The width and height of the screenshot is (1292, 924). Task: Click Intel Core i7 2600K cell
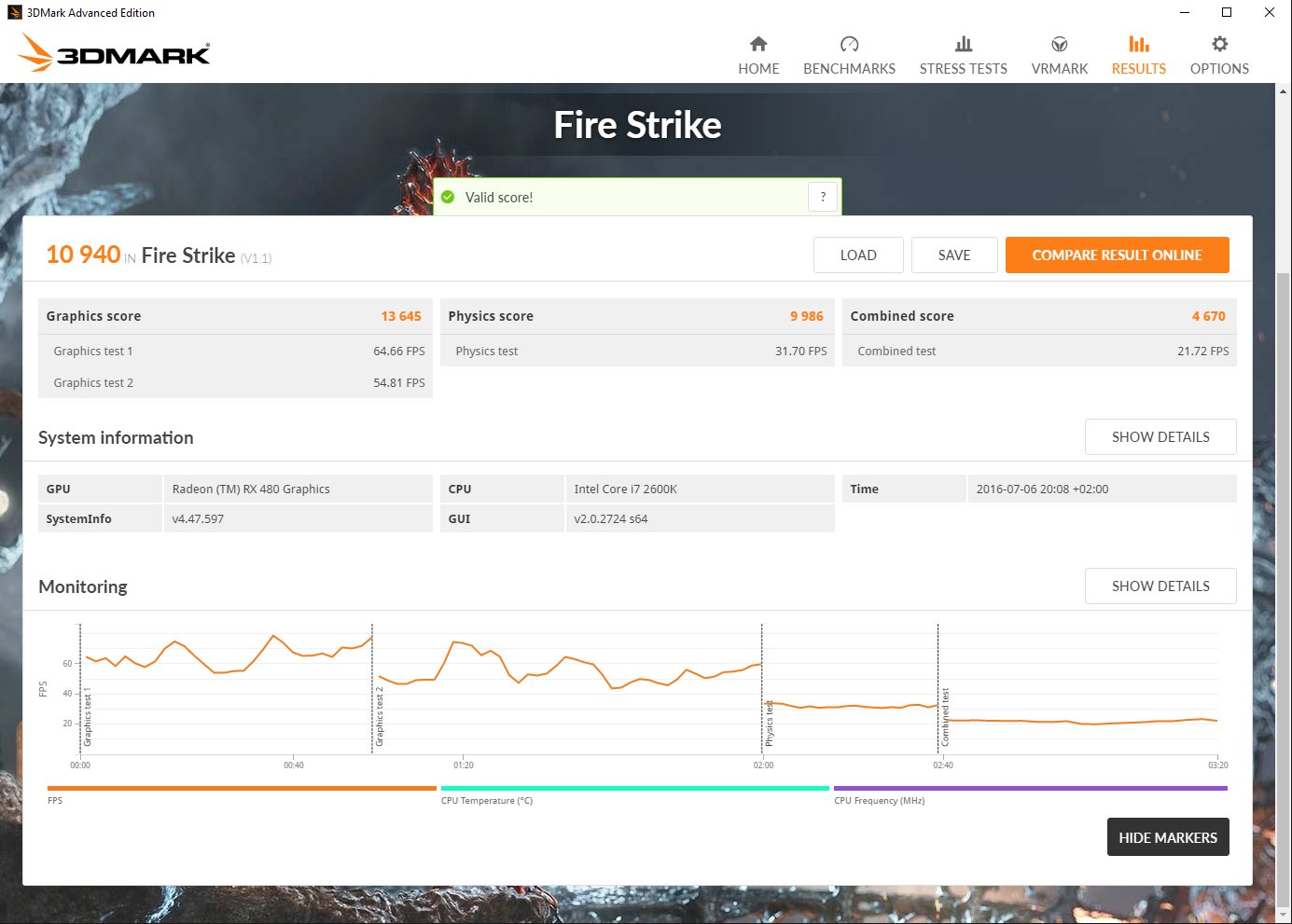pyautogui.click(x=700, y=489)
